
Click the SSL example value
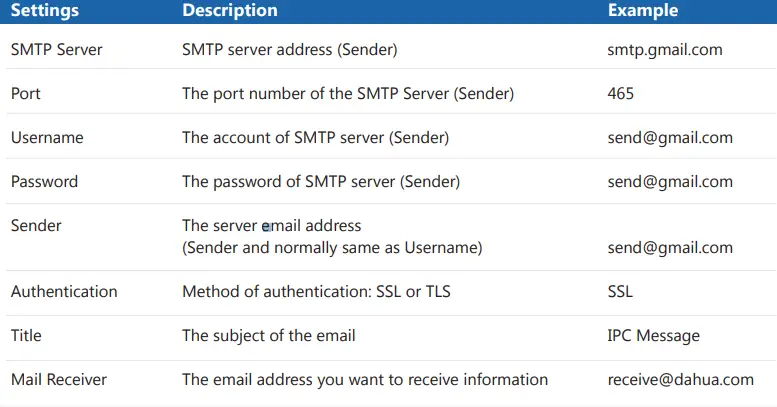tap(620, 292)
